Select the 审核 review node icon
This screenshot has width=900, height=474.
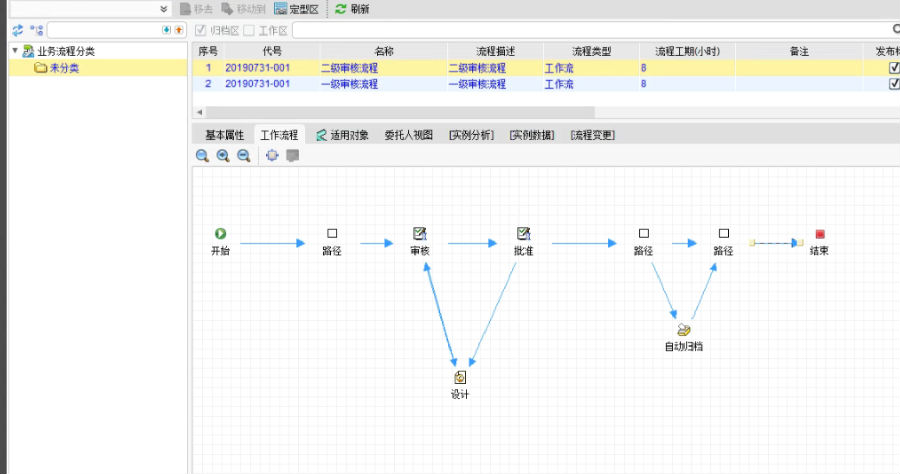pyautogui.click(x=420, y=233)
